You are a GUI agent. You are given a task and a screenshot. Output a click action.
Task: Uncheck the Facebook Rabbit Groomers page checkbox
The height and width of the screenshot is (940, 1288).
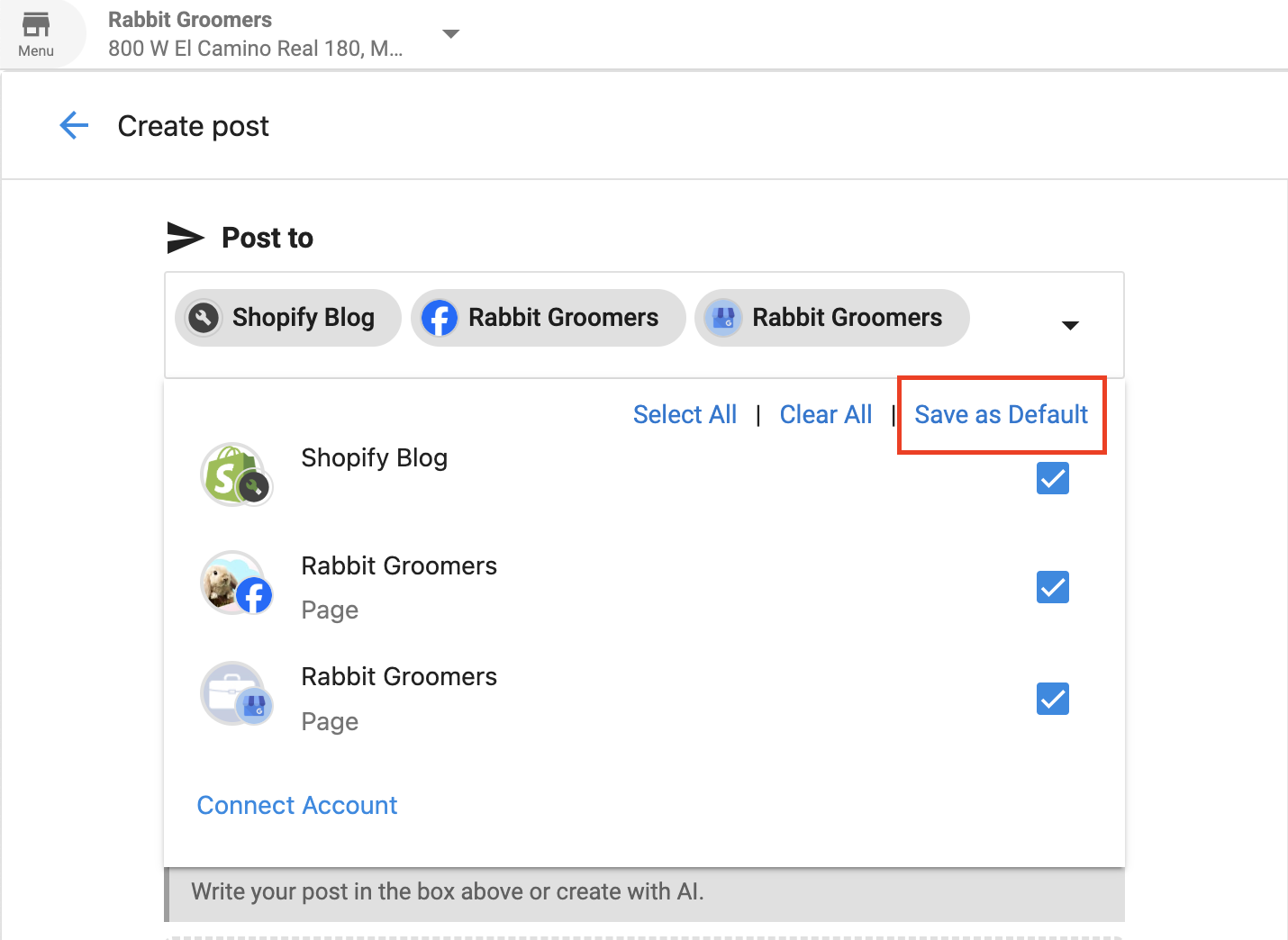(1052, 587)
